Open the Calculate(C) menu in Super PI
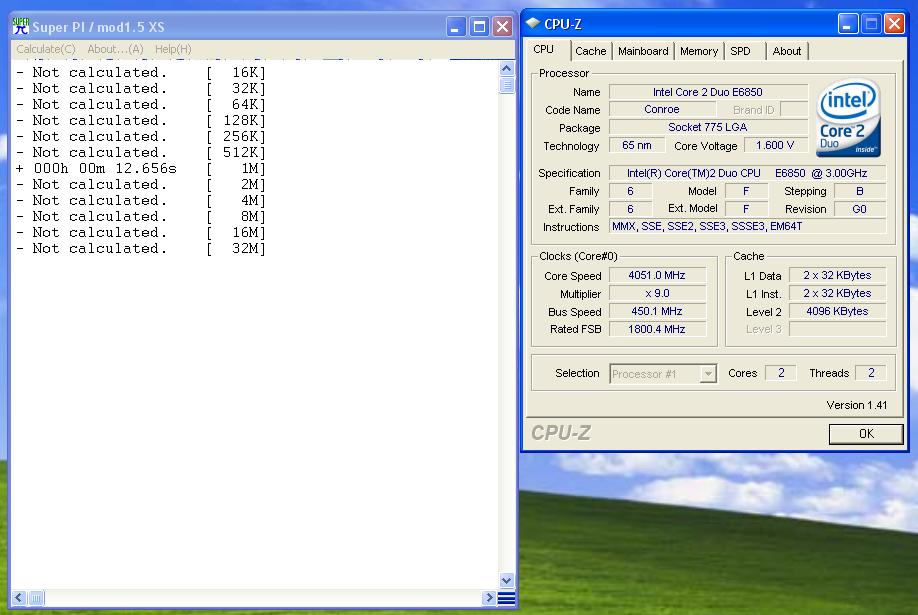 click(46, 49)
